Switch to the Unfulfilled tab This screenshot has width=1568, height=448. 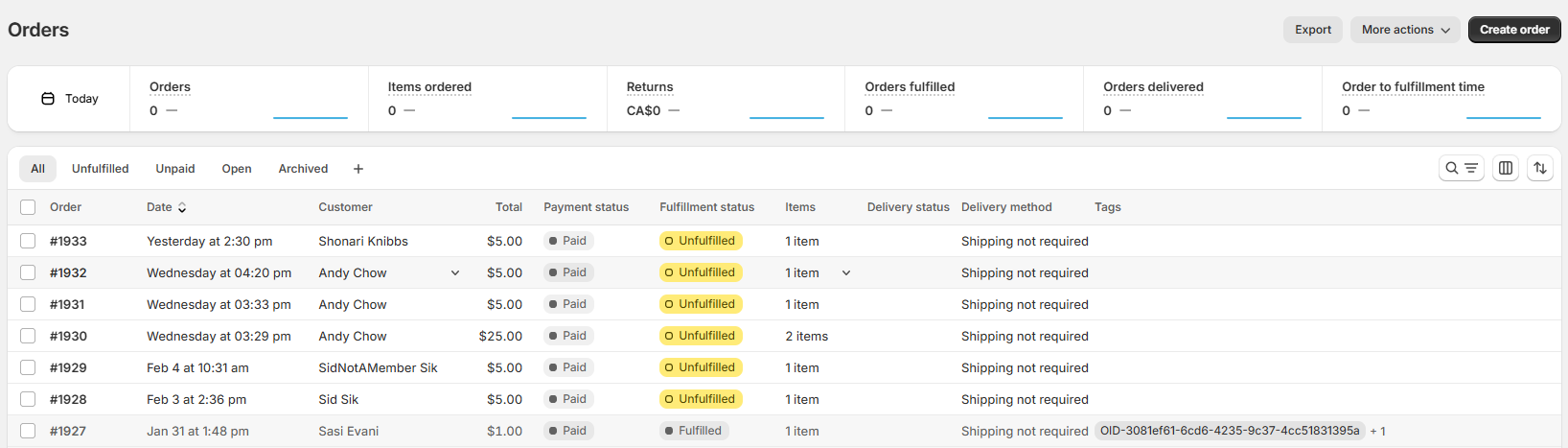[100, 169]
